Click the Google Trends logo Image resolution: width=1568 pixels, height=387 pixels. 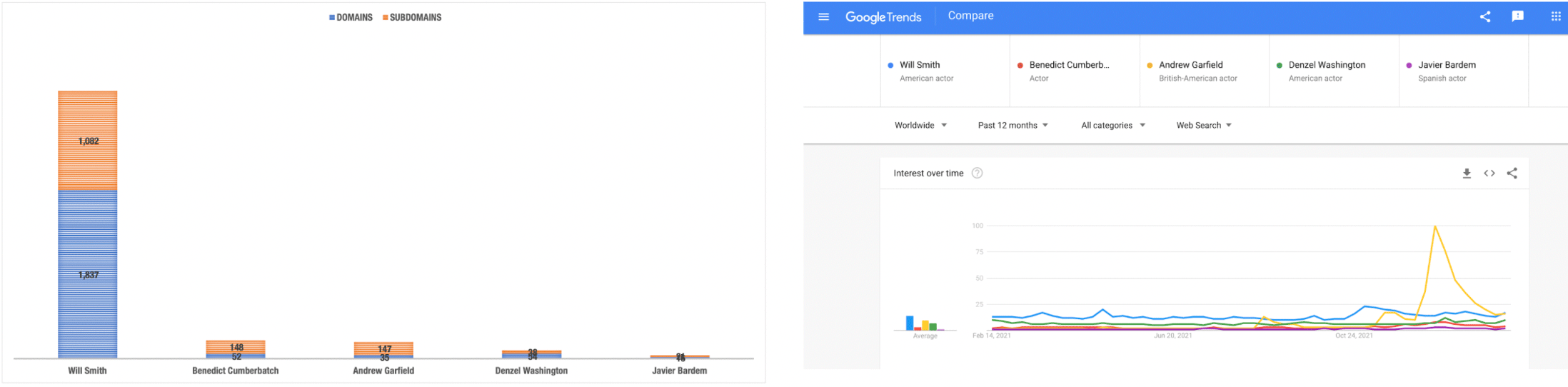coord(883,17)
